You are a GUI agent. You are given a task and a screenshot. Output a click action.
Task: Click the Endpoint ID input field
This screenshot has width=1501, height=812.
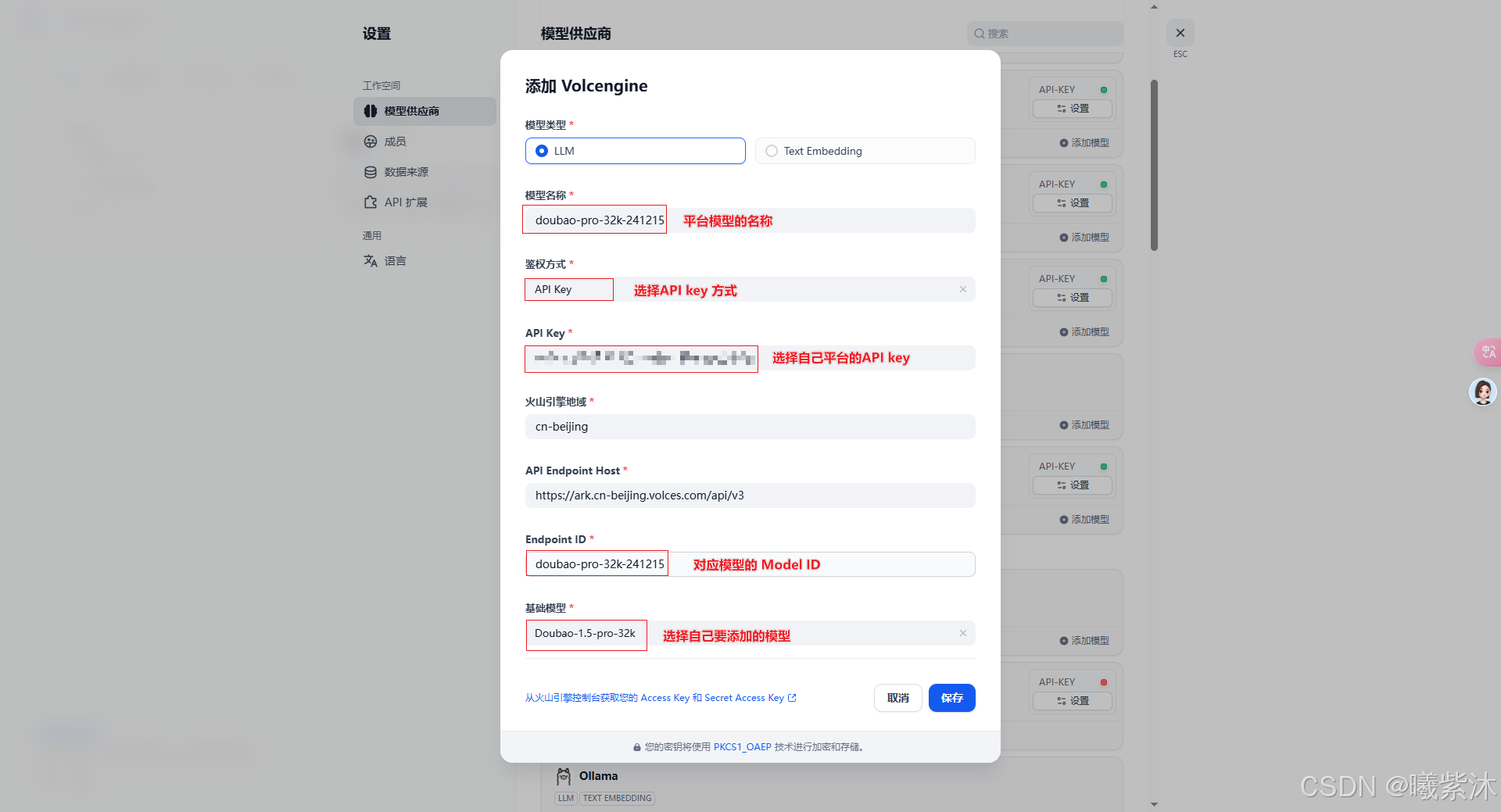[x=750, y=564]
